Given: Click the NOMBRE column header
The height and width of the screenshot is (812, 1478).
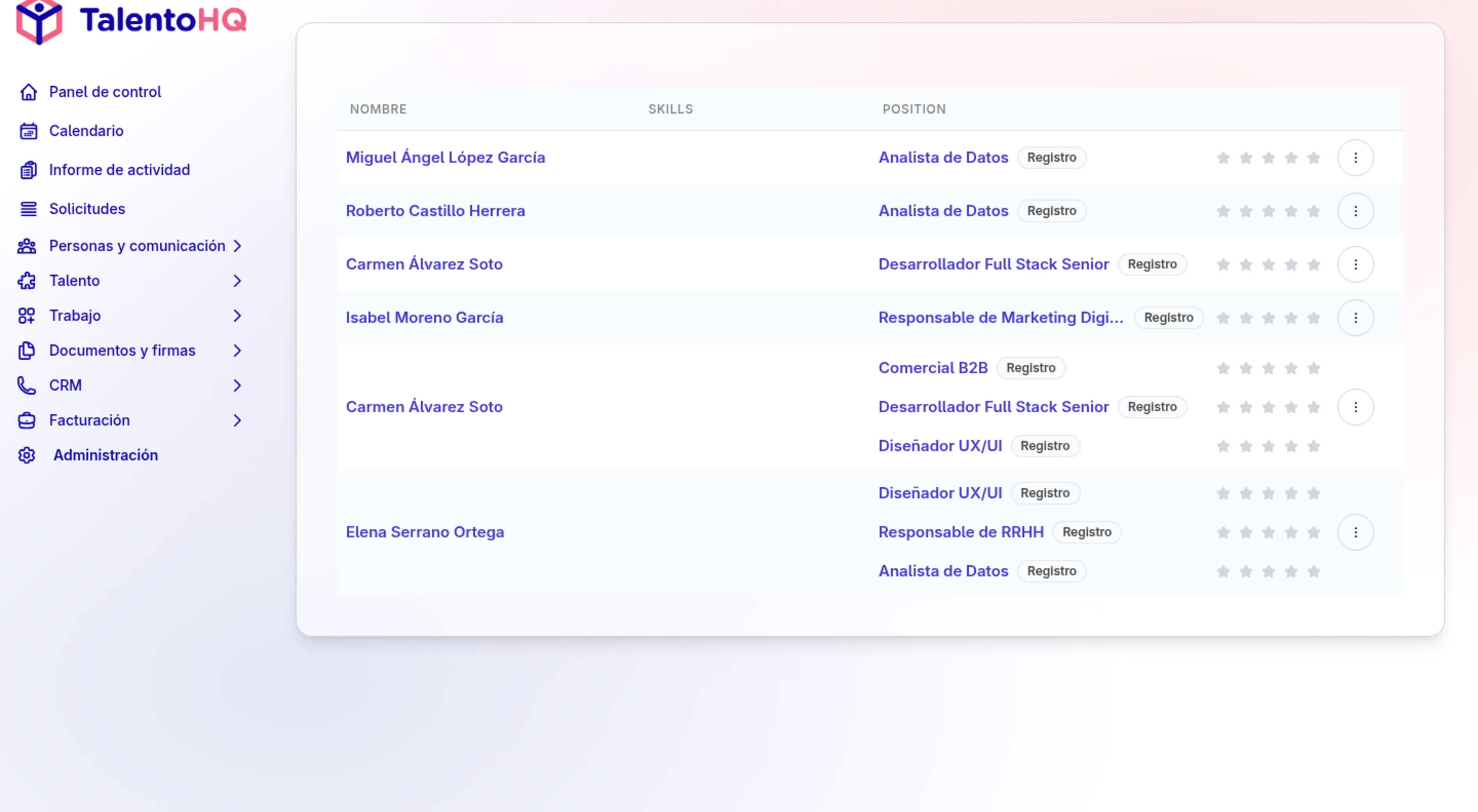Looking at the screenshot, I should point(378,109).
